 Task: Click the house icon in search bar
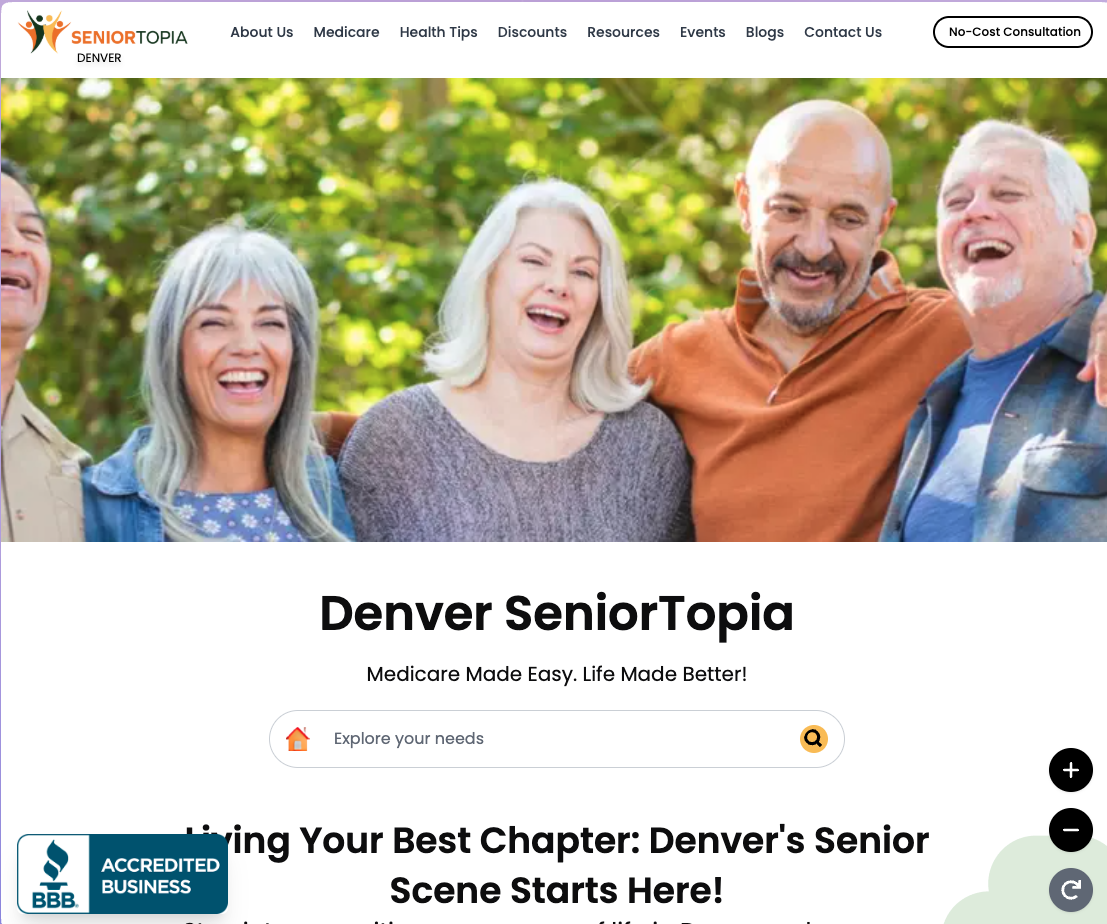(298, 738)
